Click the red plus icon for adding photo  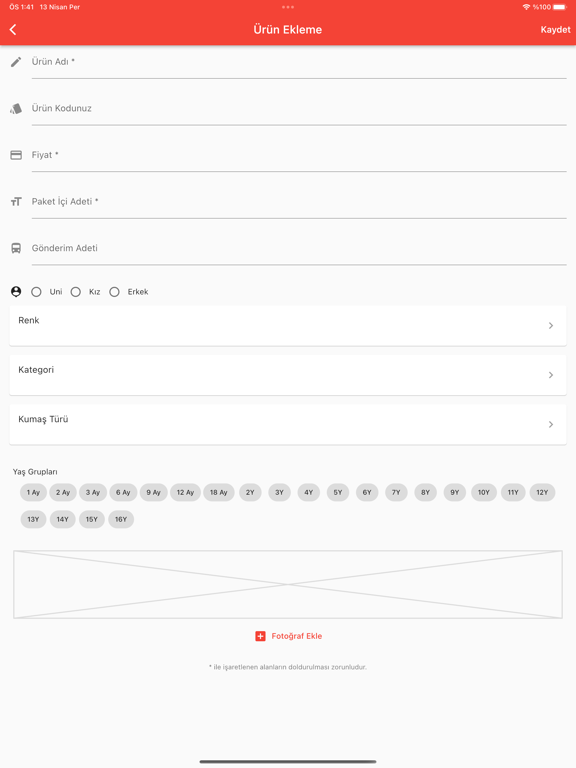point(260,636)
